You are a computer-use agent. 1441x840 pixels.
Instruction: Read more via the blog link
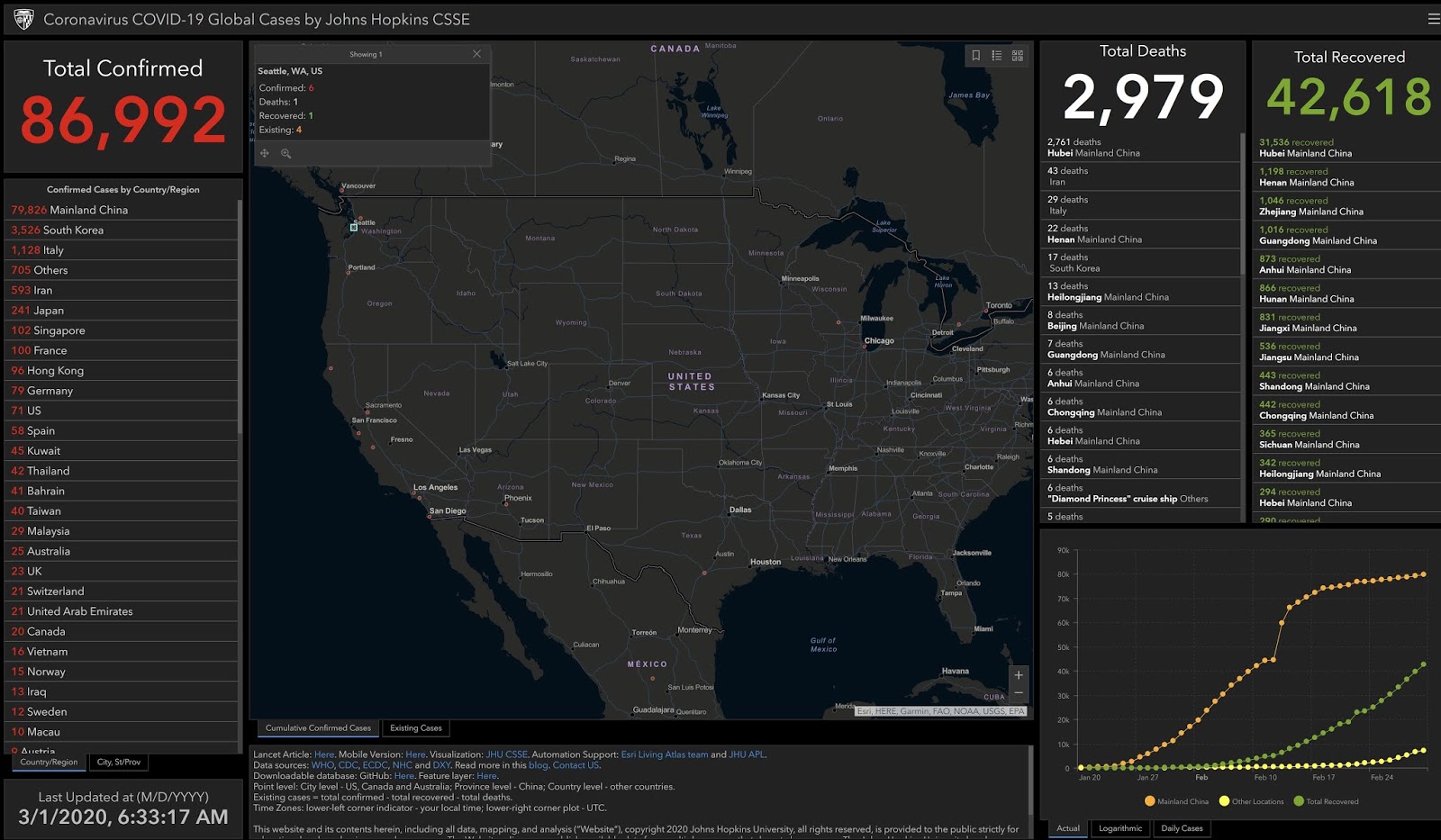(x=538, y=765)
